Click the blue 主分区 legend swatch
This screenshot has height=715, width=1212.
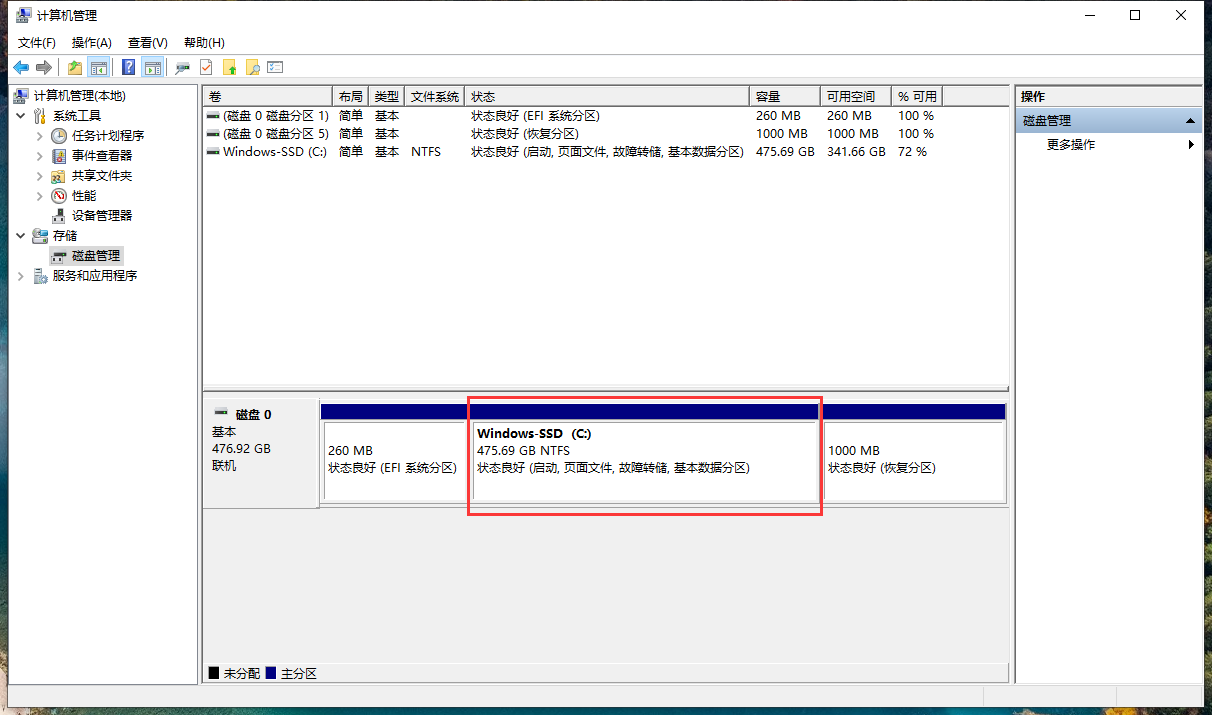coord(271,674)
